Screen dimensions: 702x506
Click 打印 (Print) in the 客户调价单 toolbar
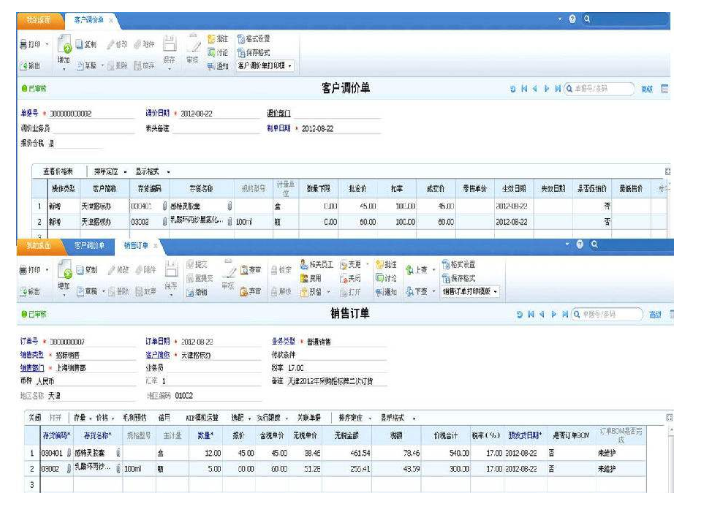(x=30, y=44)
